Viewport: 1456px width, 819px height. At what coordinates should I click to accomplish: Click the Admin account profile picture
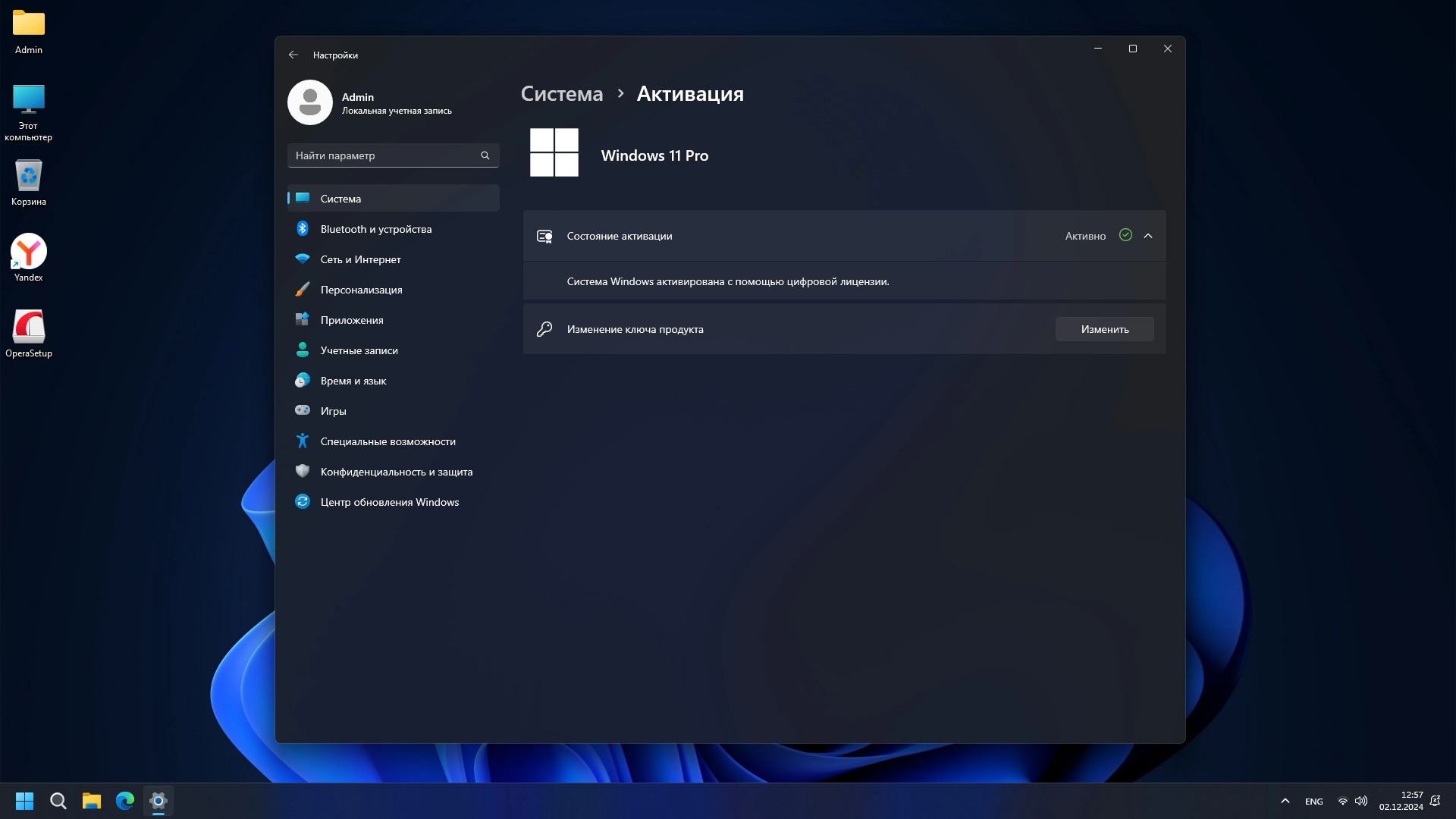coord(310,102)
